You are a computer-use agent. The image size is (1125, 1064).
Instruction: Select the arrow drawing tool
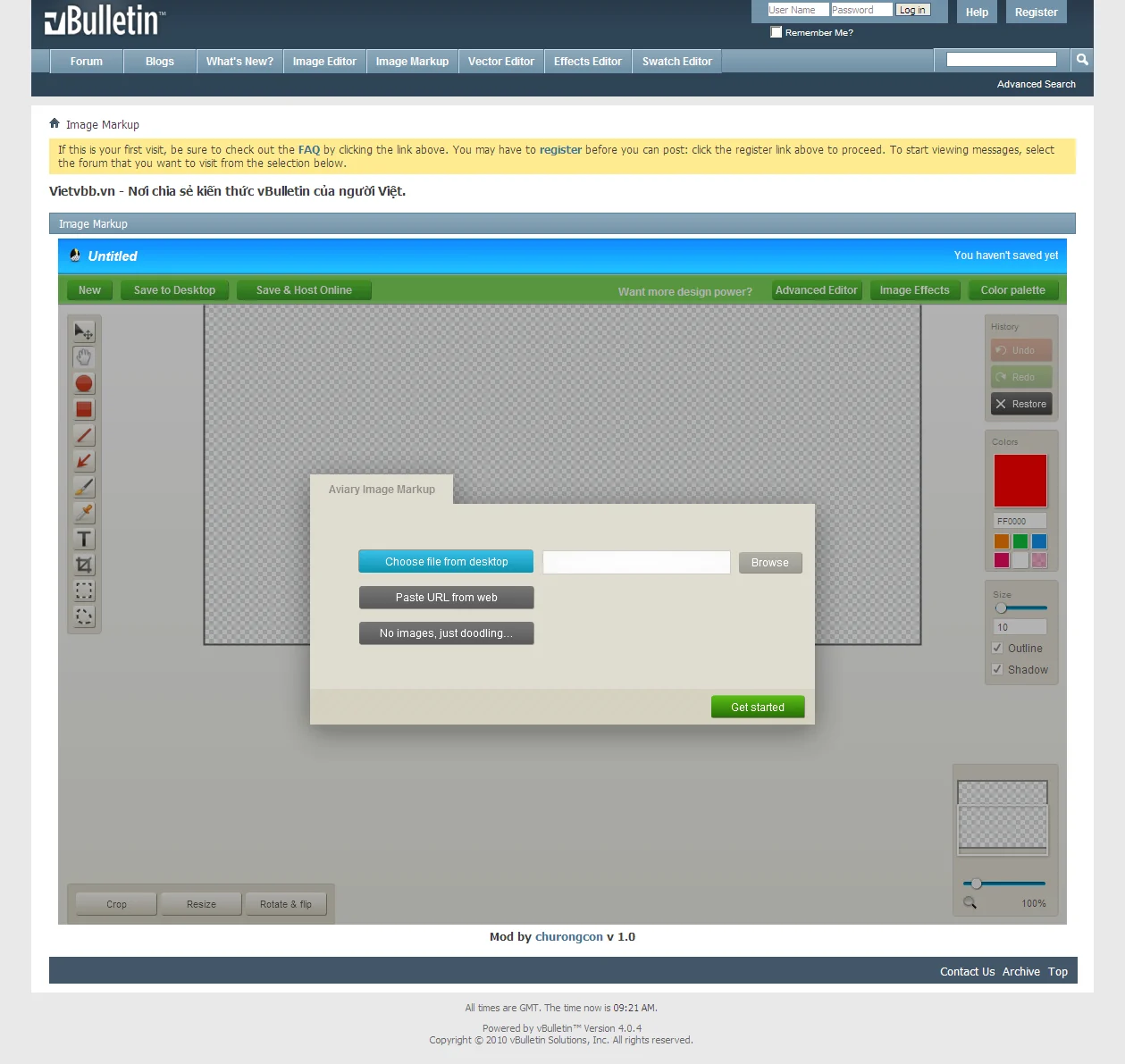click(84, 462)
